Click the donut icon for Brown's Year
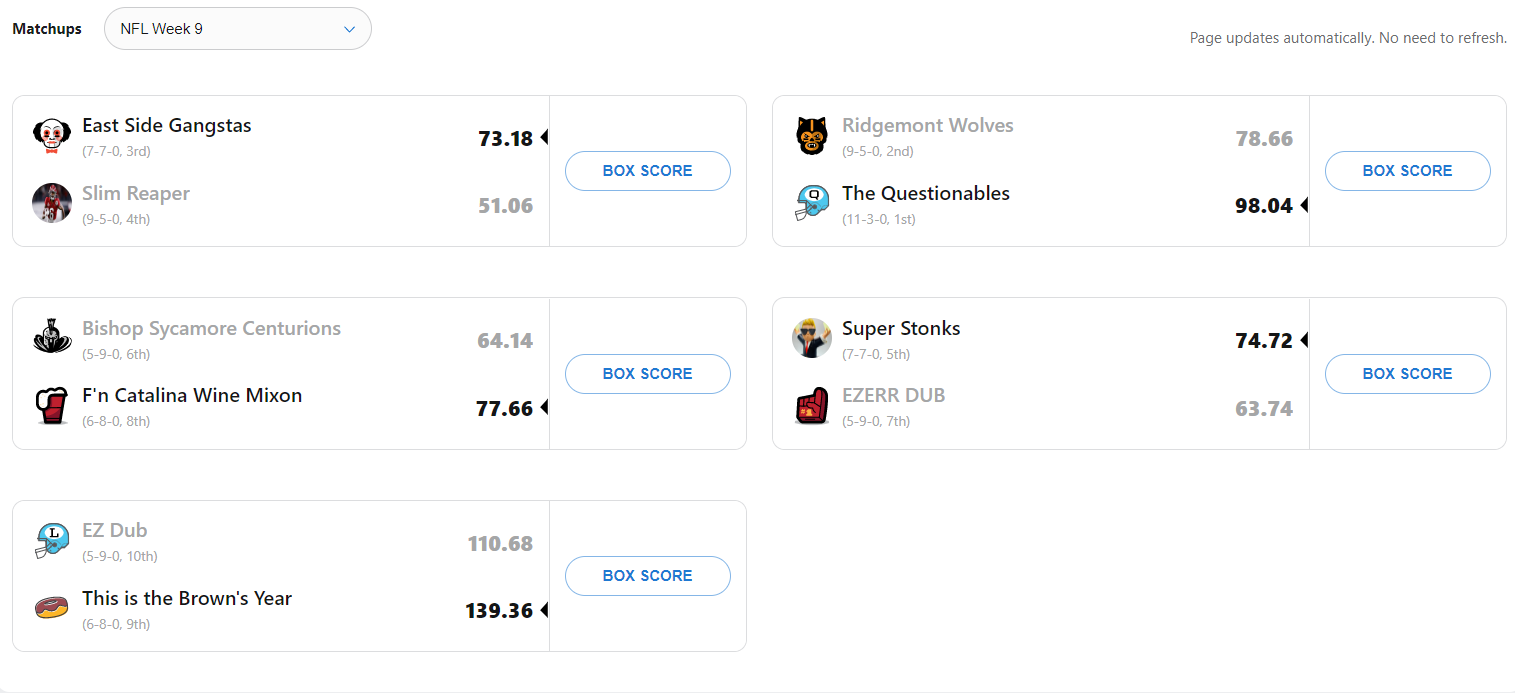Screen dimensions: 1515x693 click(52, 608)
